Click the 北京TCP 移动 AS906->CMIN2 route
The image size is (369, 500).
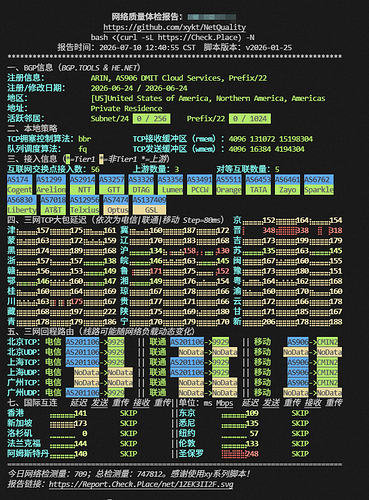312,342
